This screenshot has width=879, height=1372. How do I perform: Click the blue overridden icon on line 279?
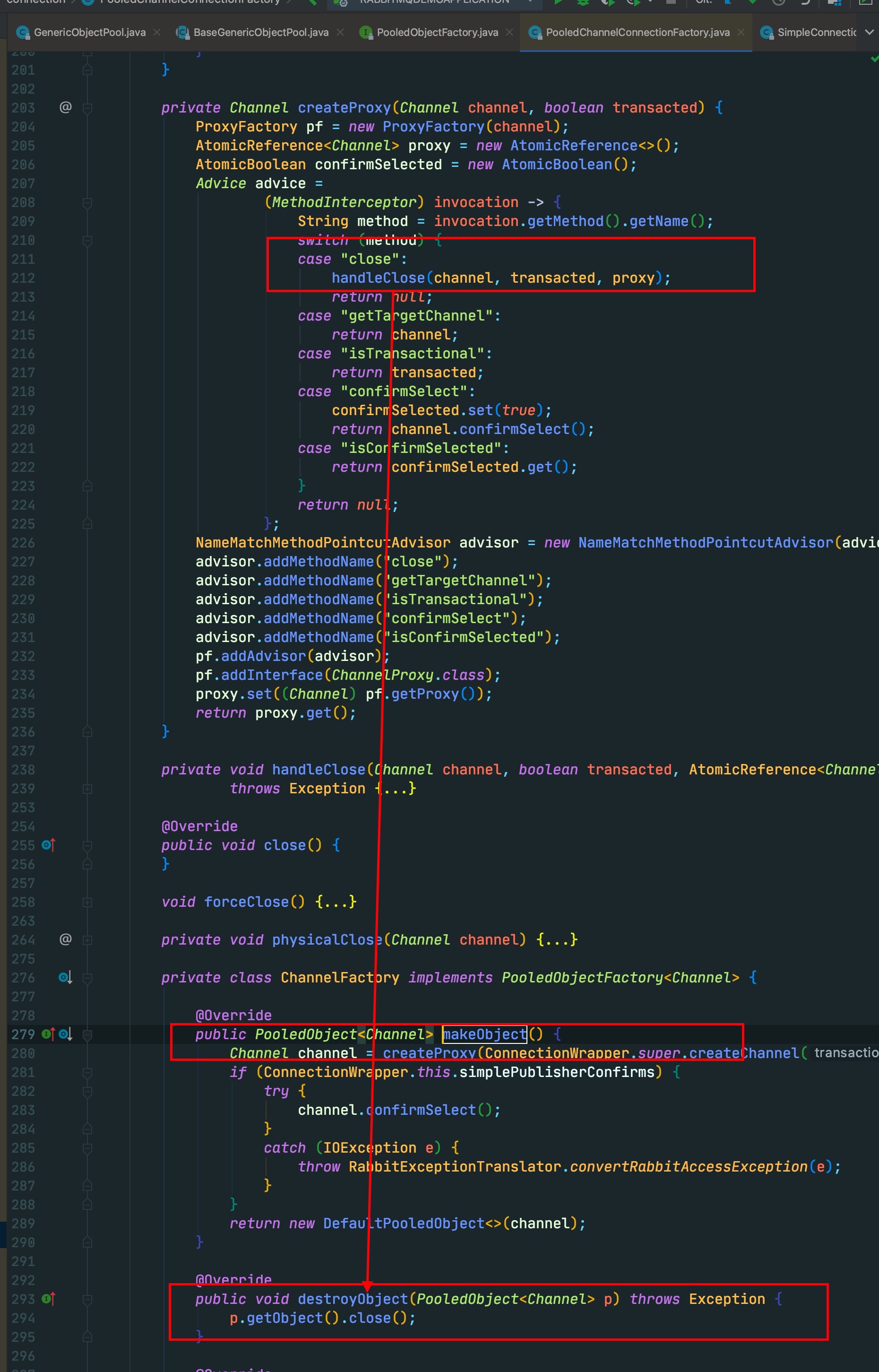click(x=65, y=1034)
